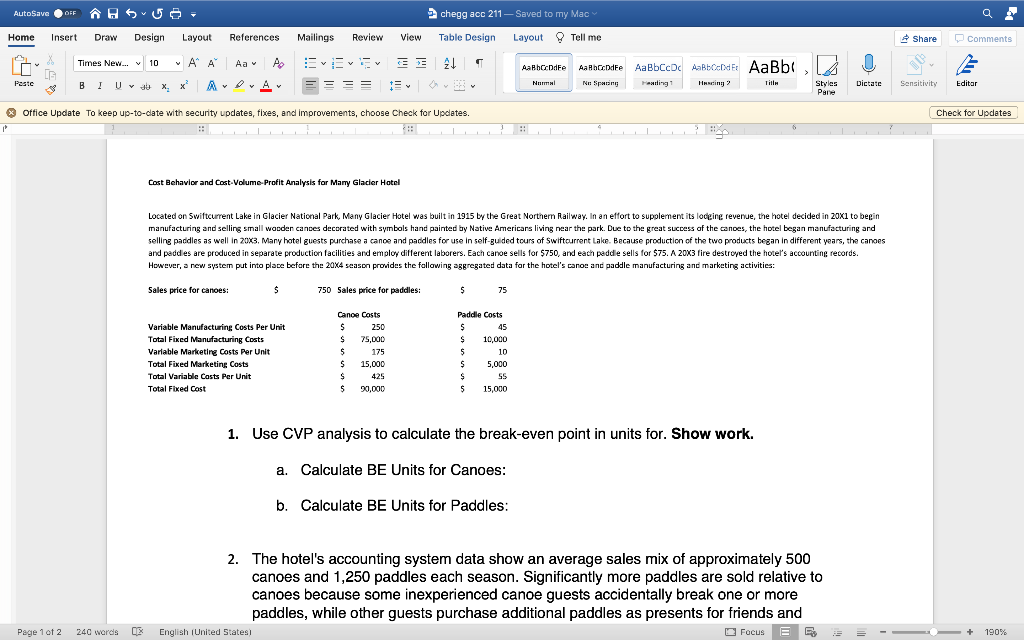This screenshot has height=640, width=1024.
Task: Apply the Title style
Action: pos(771,72)
